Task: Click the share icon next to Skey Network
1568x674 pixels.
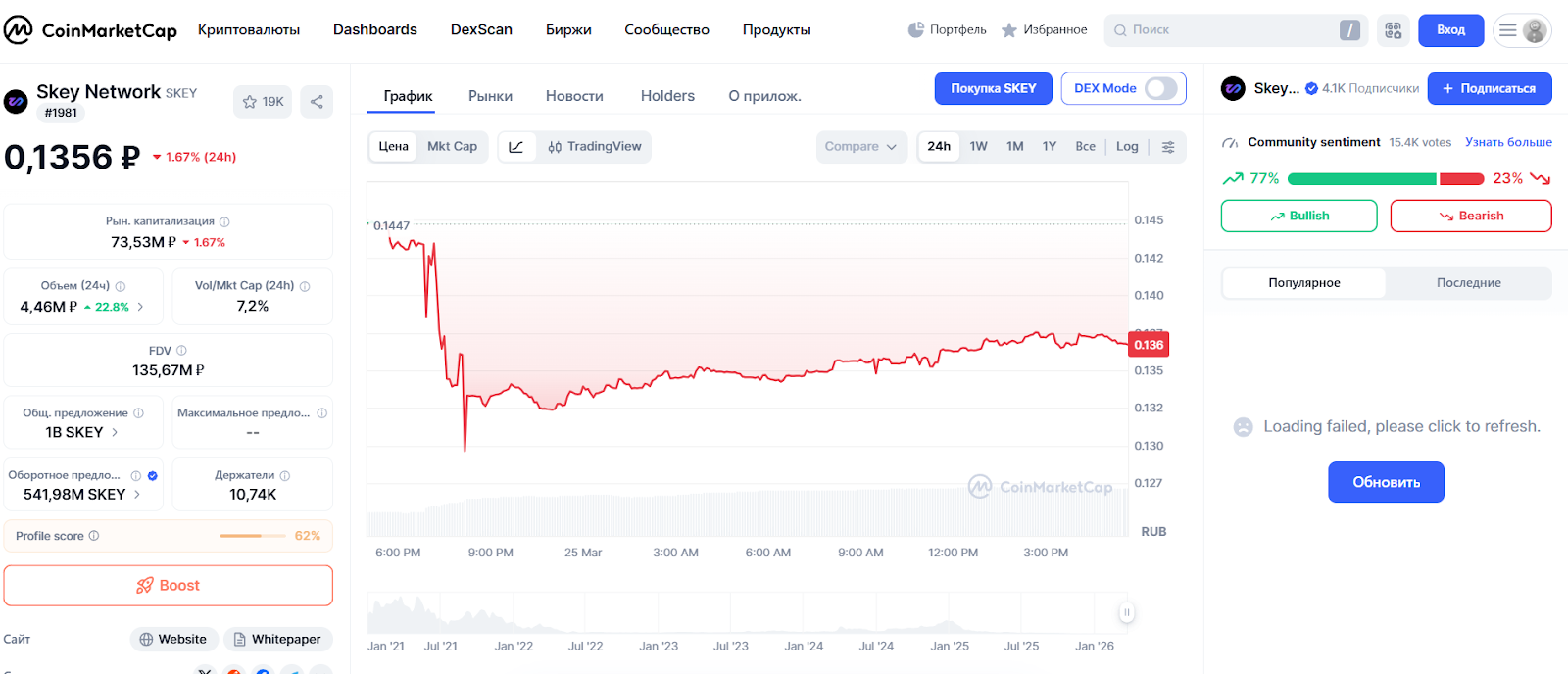Action: pos(317,102)
